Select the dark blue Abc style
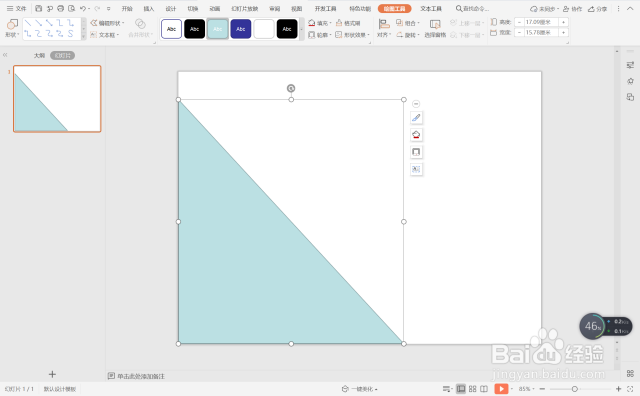This screenshot has width=640, height=396. (x=241, y=29)
